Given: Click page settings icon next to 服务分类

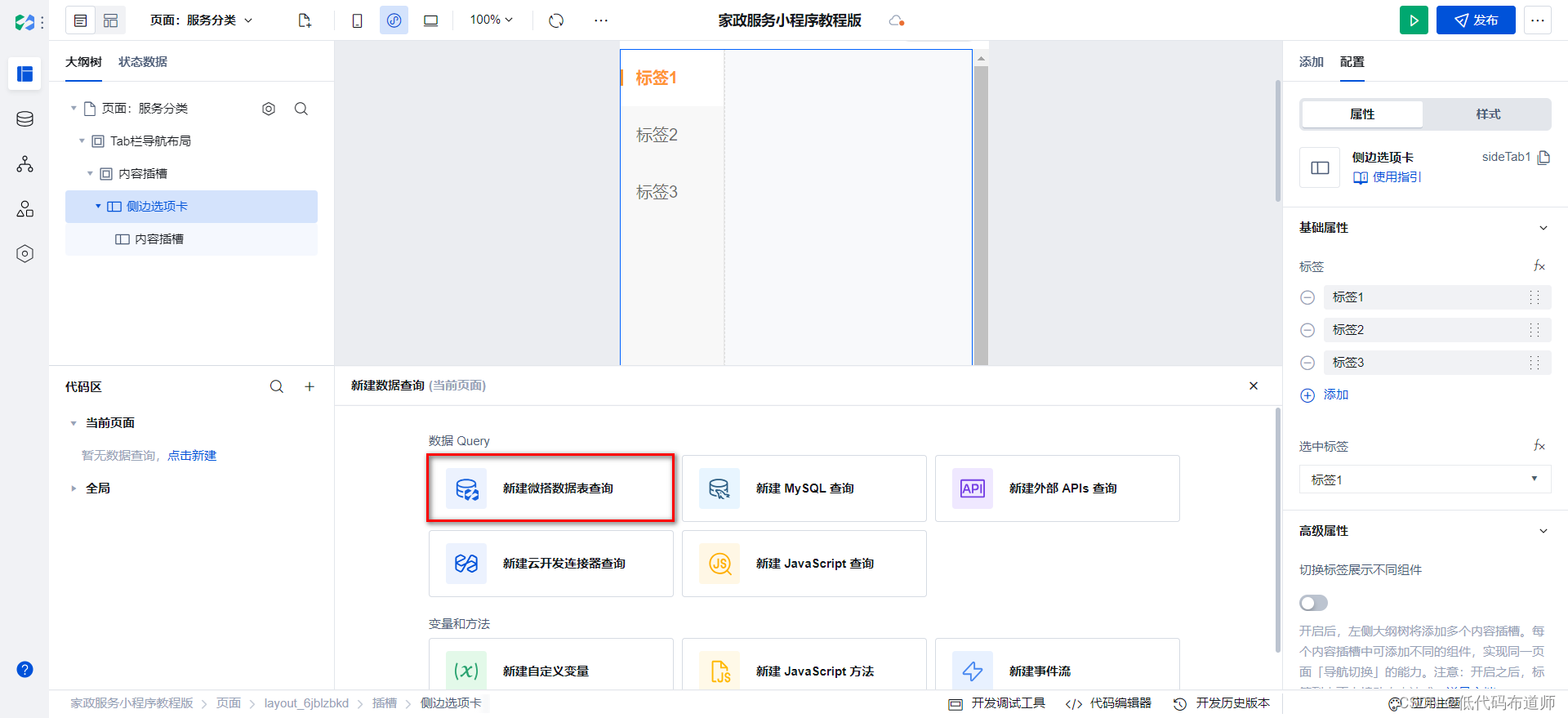Looking at the screenshot, I should (x=269, y=109).
